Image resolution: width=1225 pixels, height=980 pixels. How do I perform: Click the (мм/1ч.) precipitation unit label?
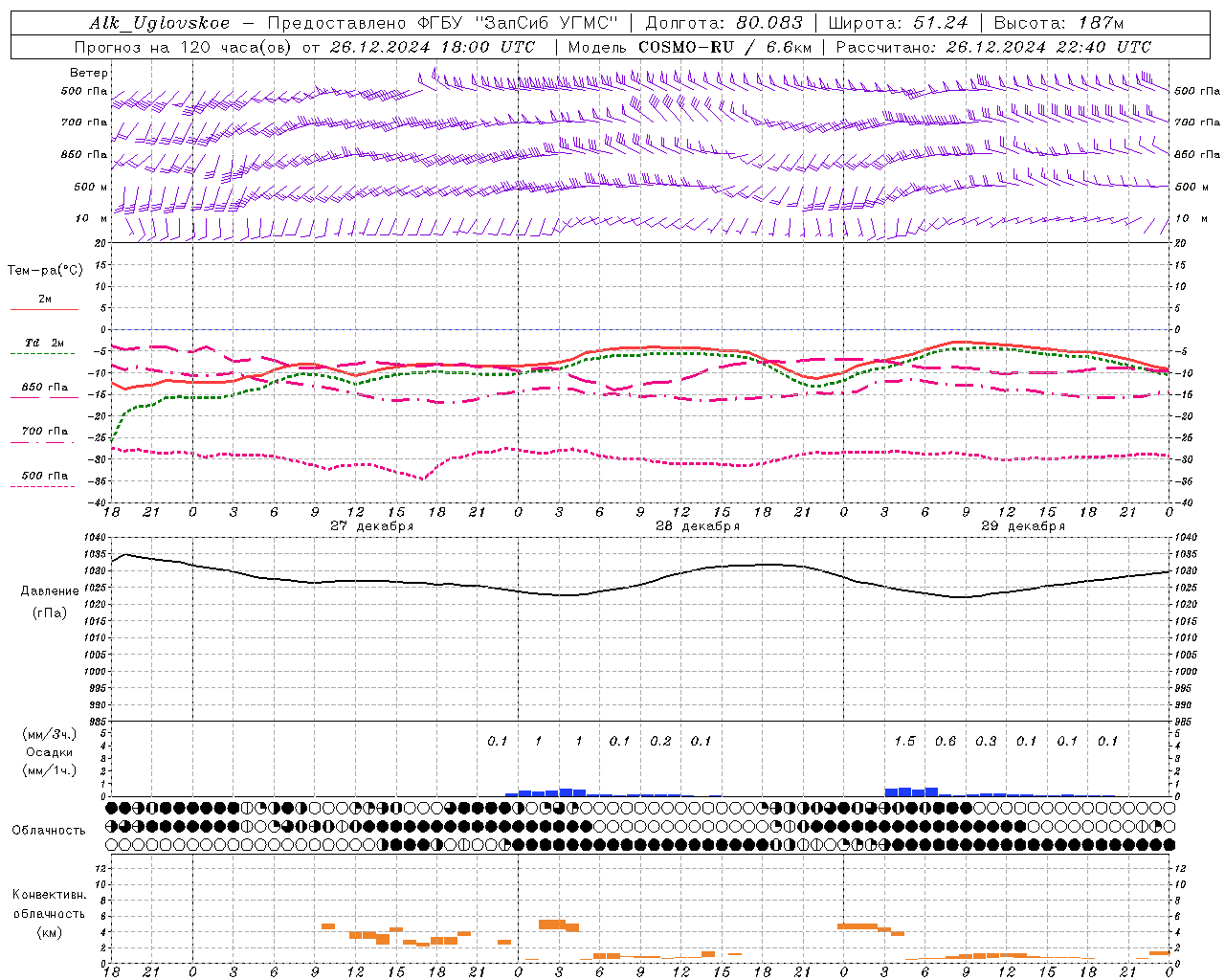point(49,770)
